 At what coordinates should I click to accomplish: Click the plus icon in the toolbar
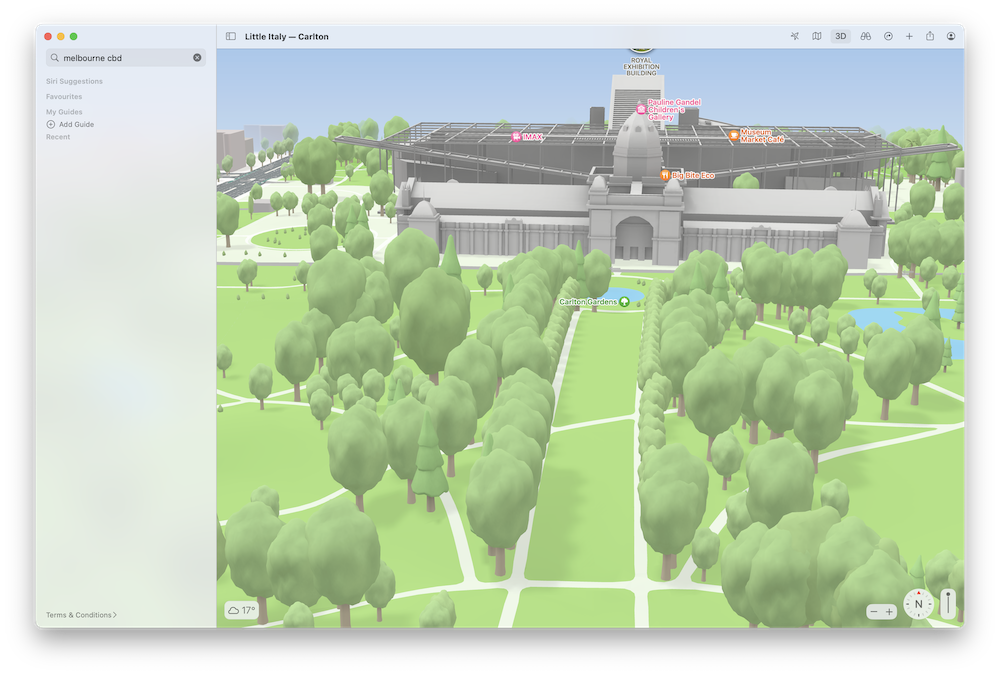[909, 36]
